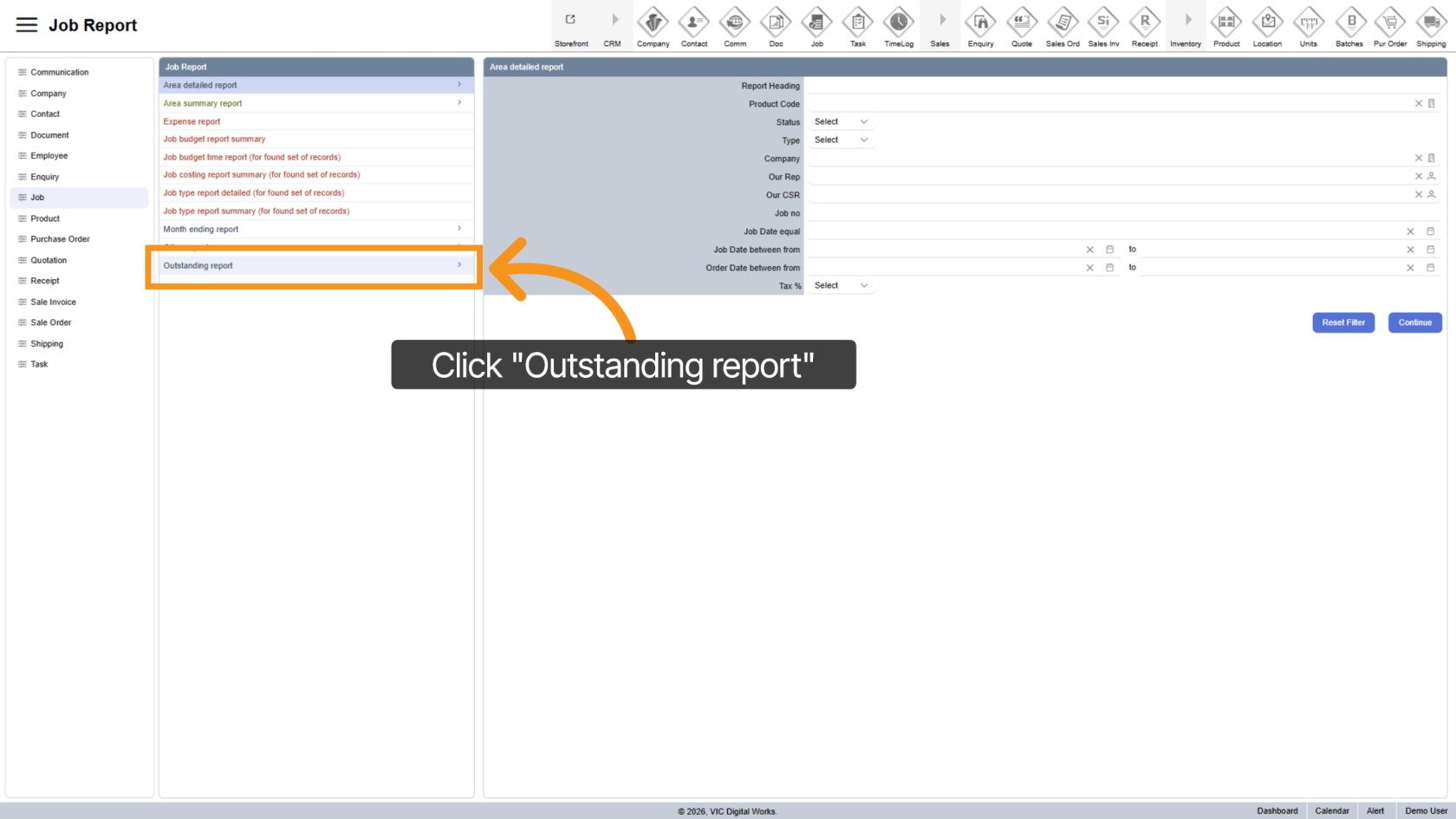Open the Sales Inv icon
The width and height of the screenshot is (1456, 819).
coord(1103,22)
